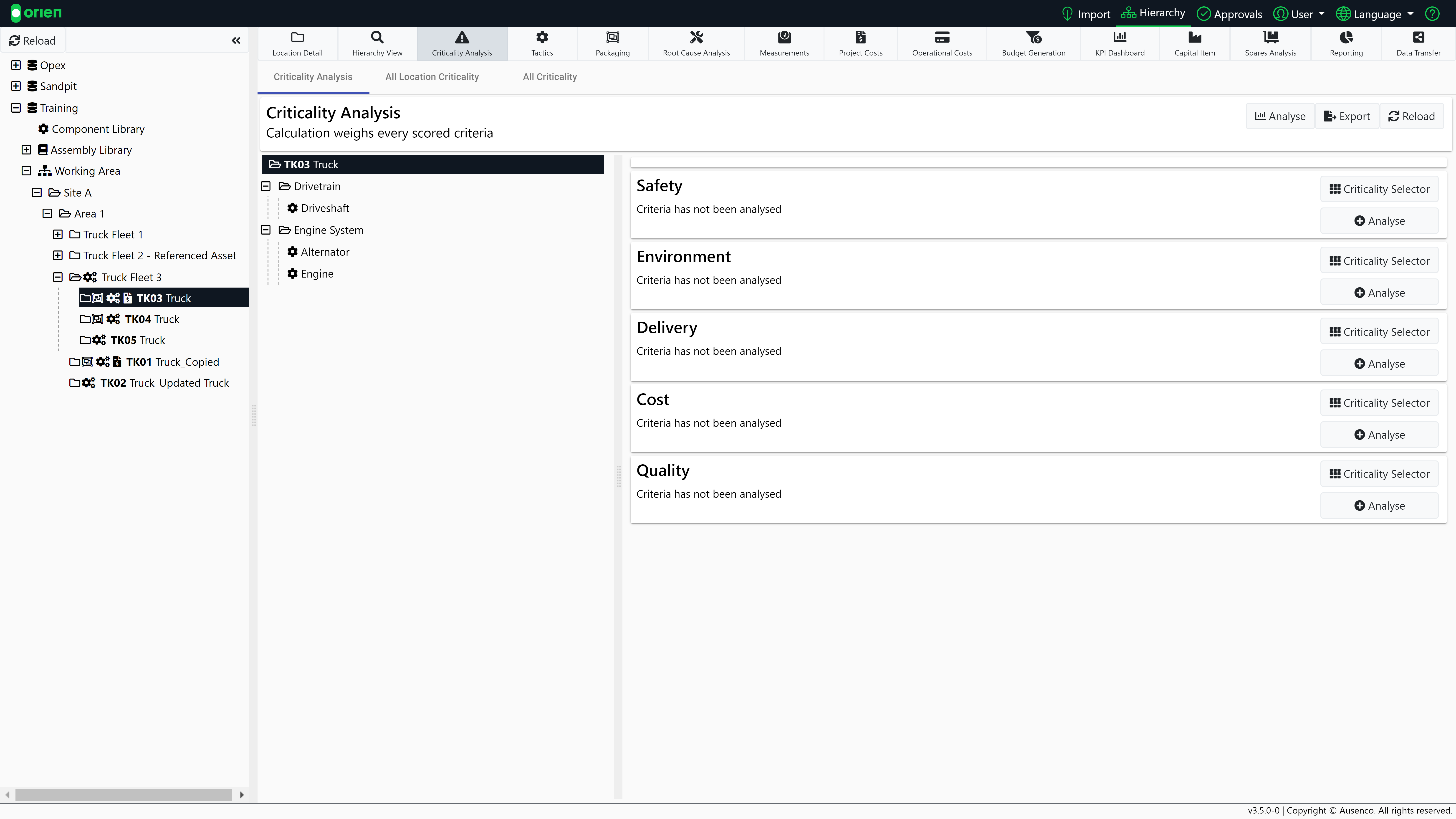
Task: Collapse Truck Fleet 3 node
Action: coord(58,277)
